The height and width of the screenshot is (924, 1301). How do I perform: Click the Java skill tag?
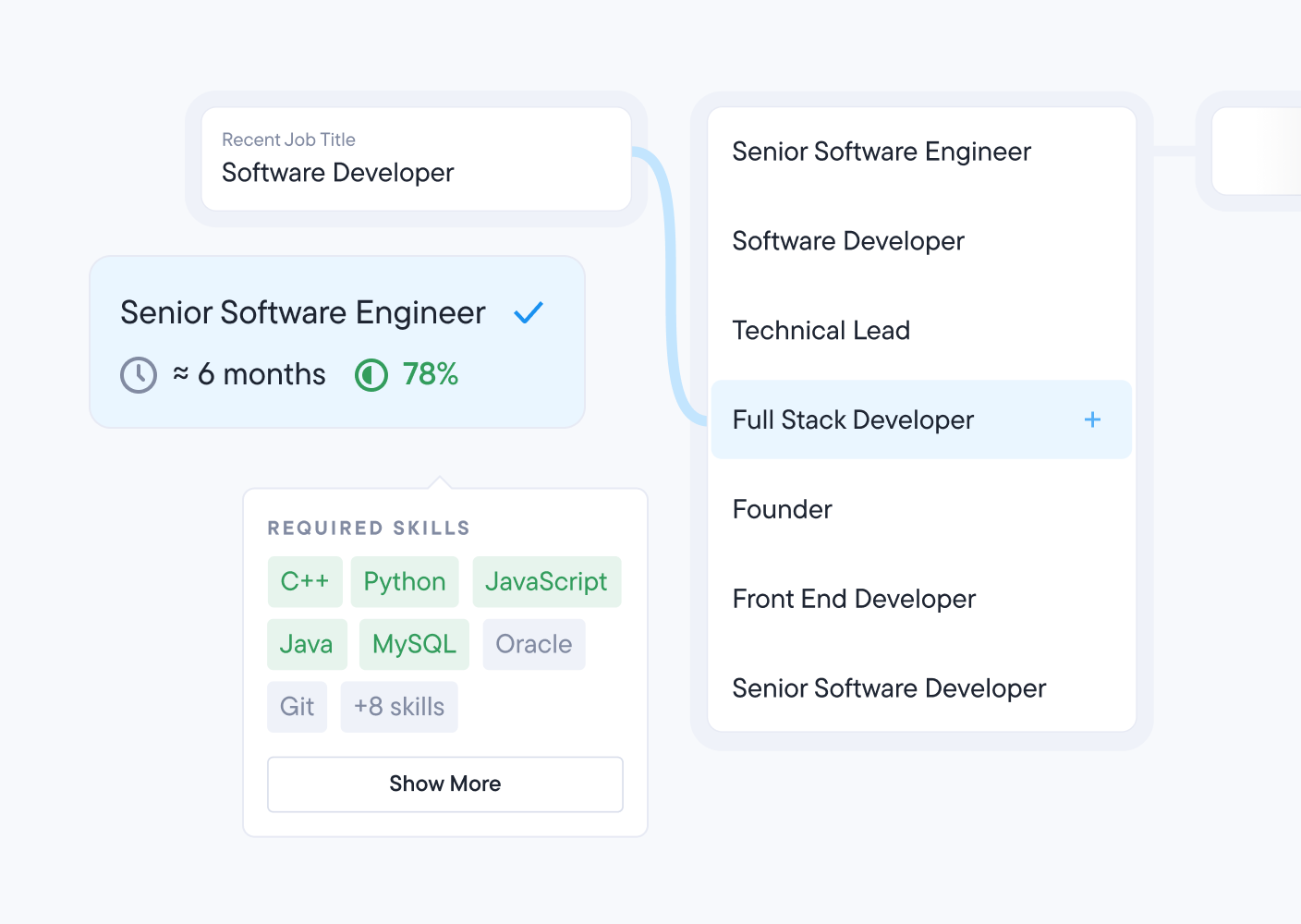coord(307,644)
